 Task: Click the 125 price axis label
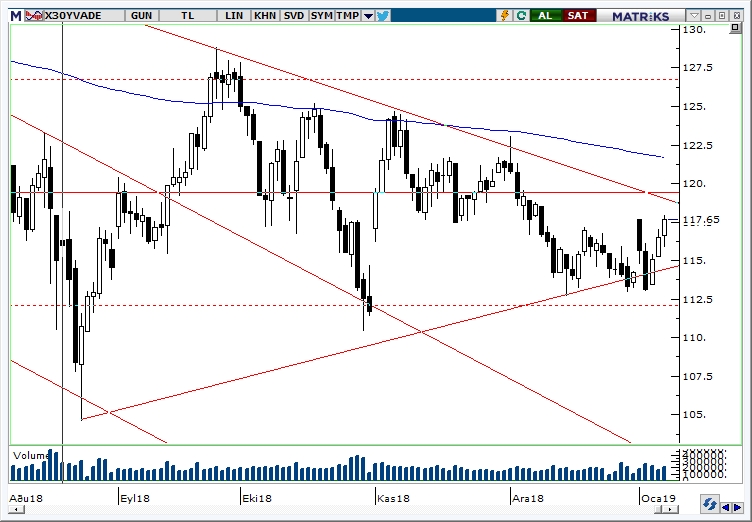tap(694, 107)
